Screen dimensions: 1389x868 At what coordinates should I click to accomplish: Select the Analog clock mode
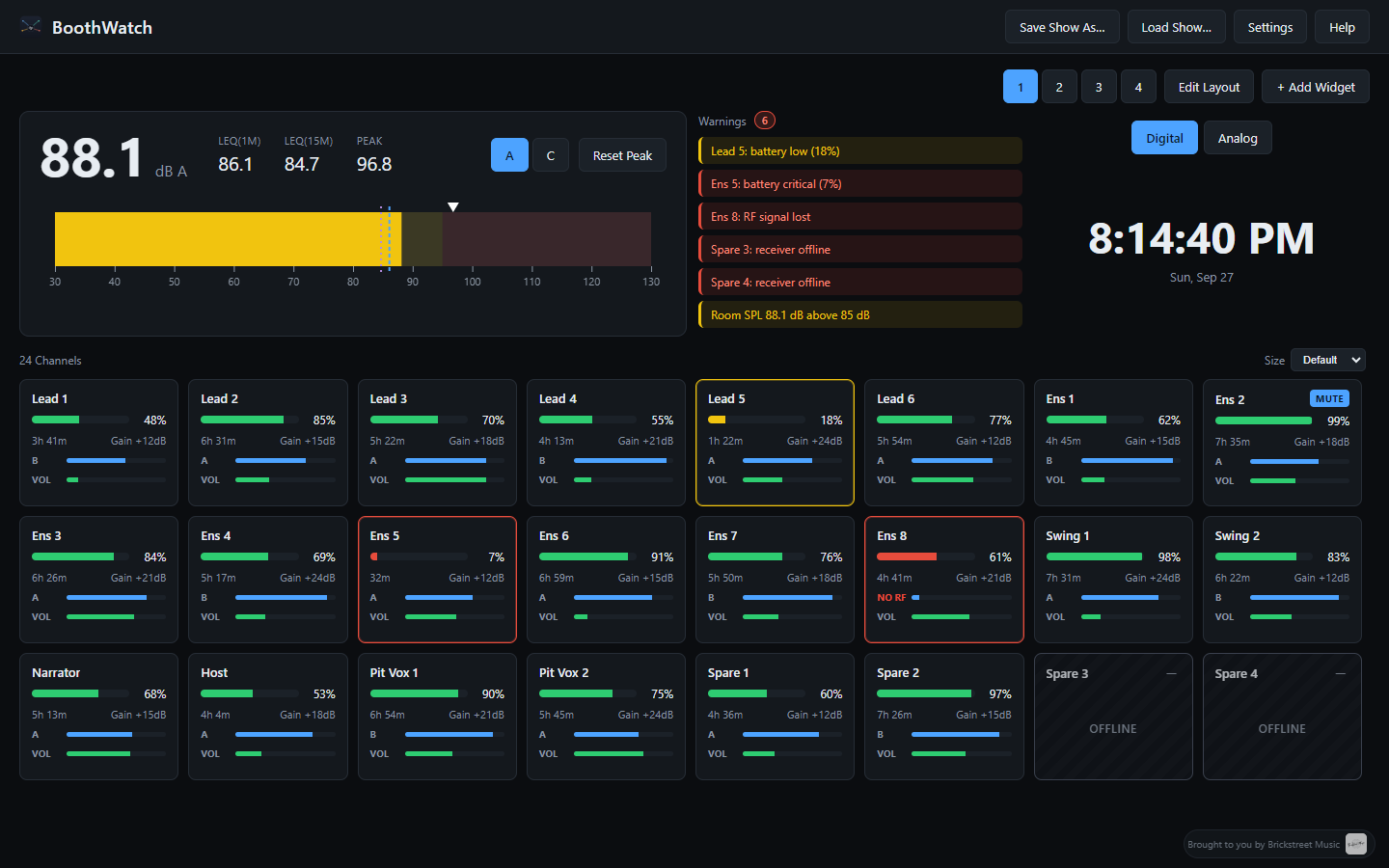pos(1238,138)
